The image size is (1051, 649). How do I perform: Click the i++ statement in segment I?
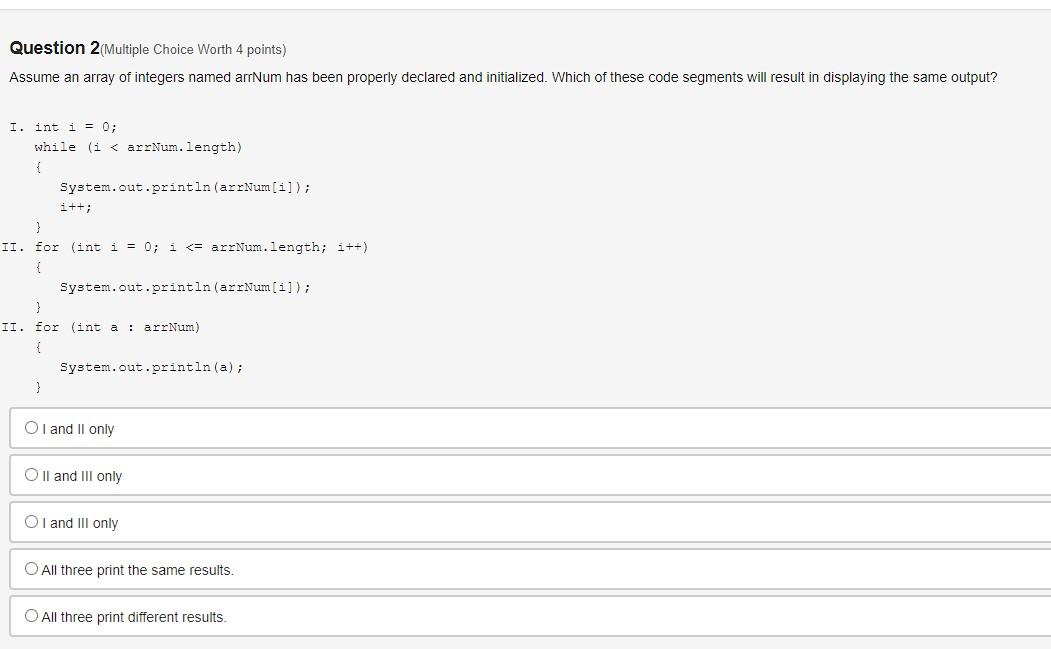click(x=76, y=206)
